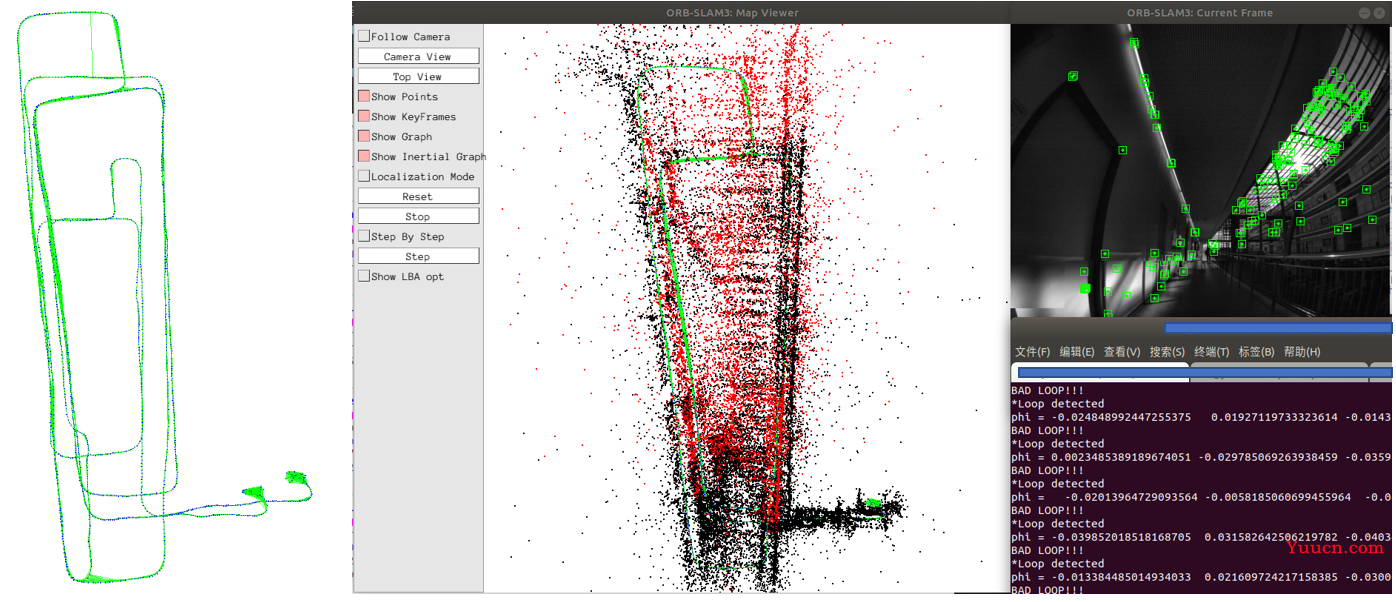
Task: Click terminal line phi = 0.0023485389189674051
Action: 1201,457
